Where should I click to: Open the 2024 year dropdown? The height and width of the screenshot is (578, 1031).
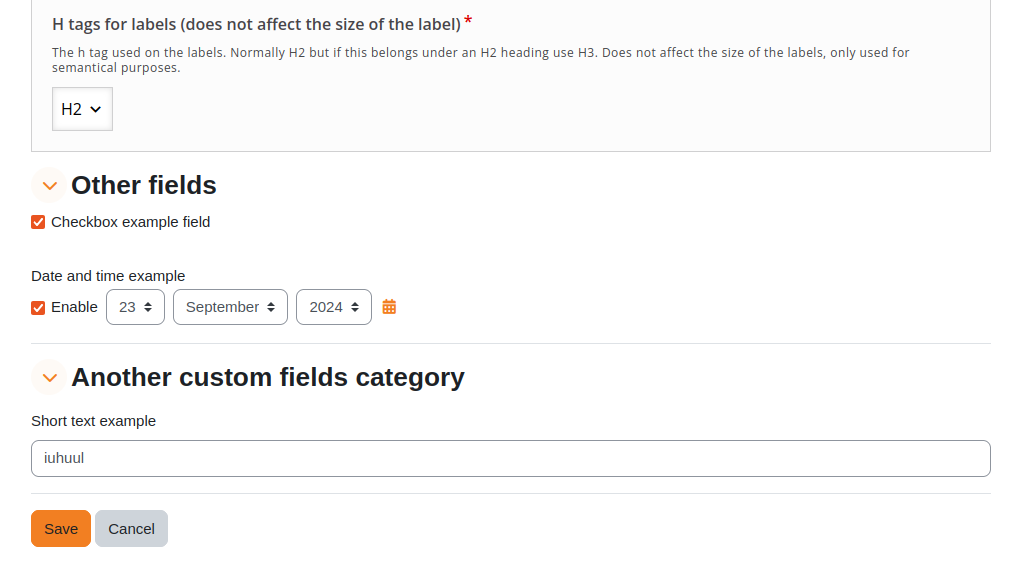[334, 307]
